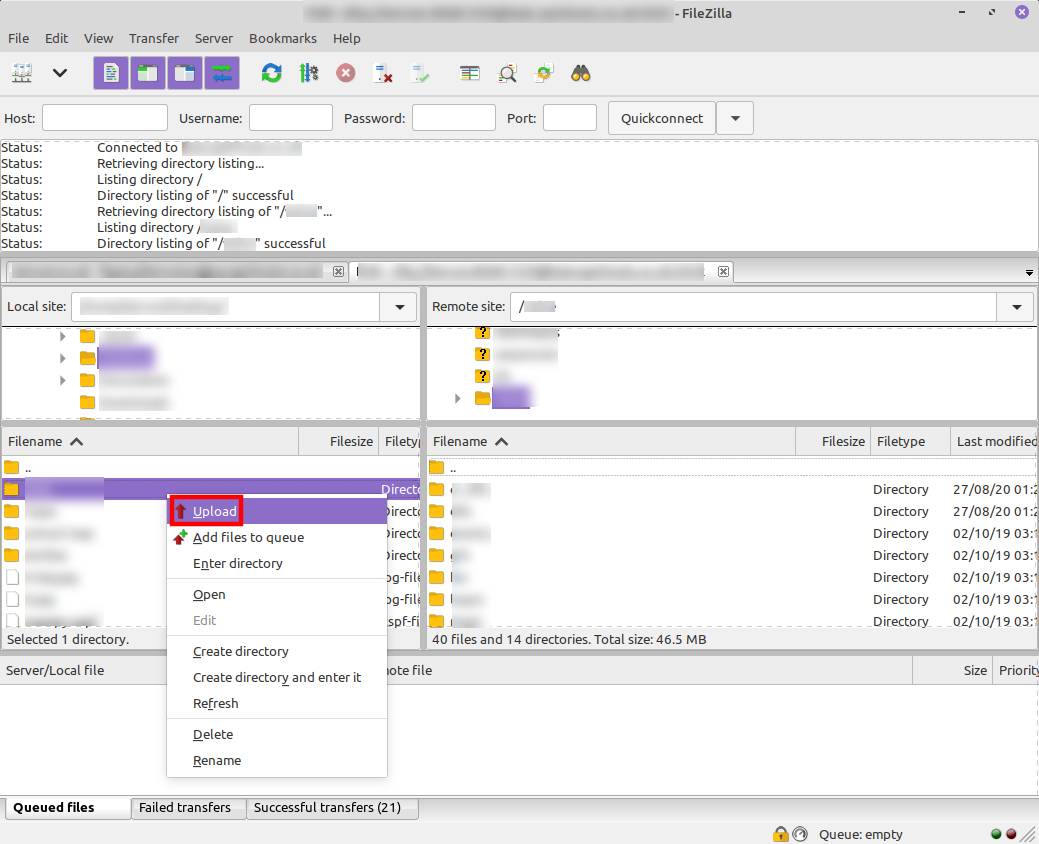This screenshot has width=1039, height=844.
Task: Sort remote files by Filetype column
Action: [x=910, y=441]
